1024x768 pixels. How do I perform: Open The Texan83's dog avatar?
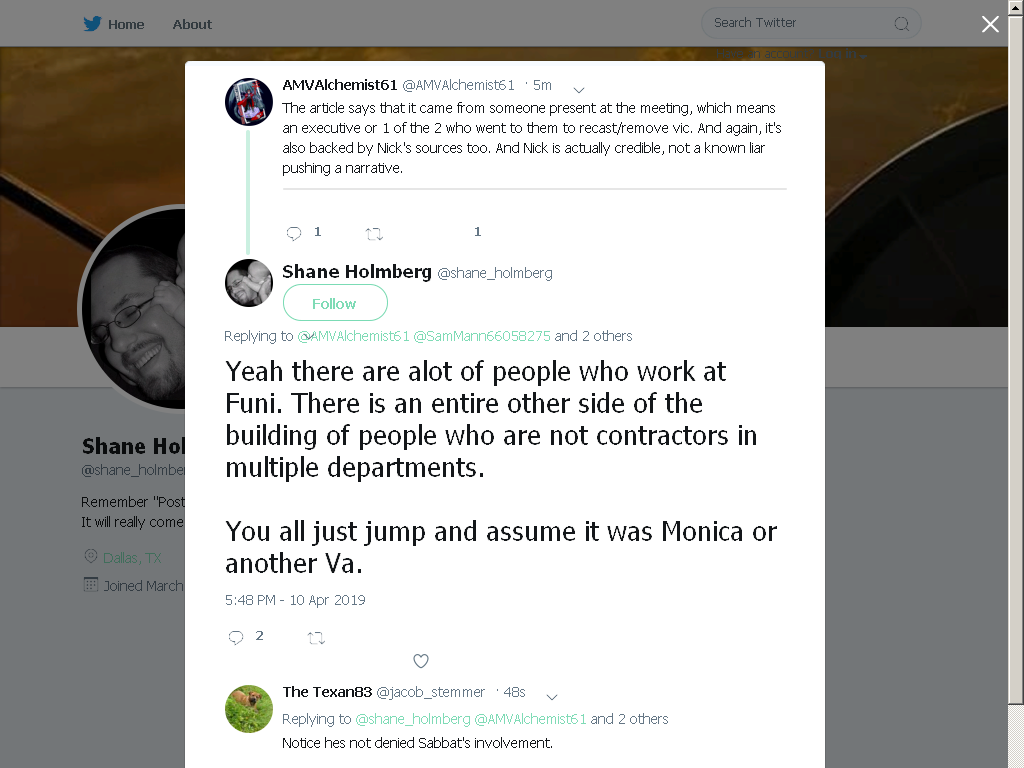pos(249,709)
